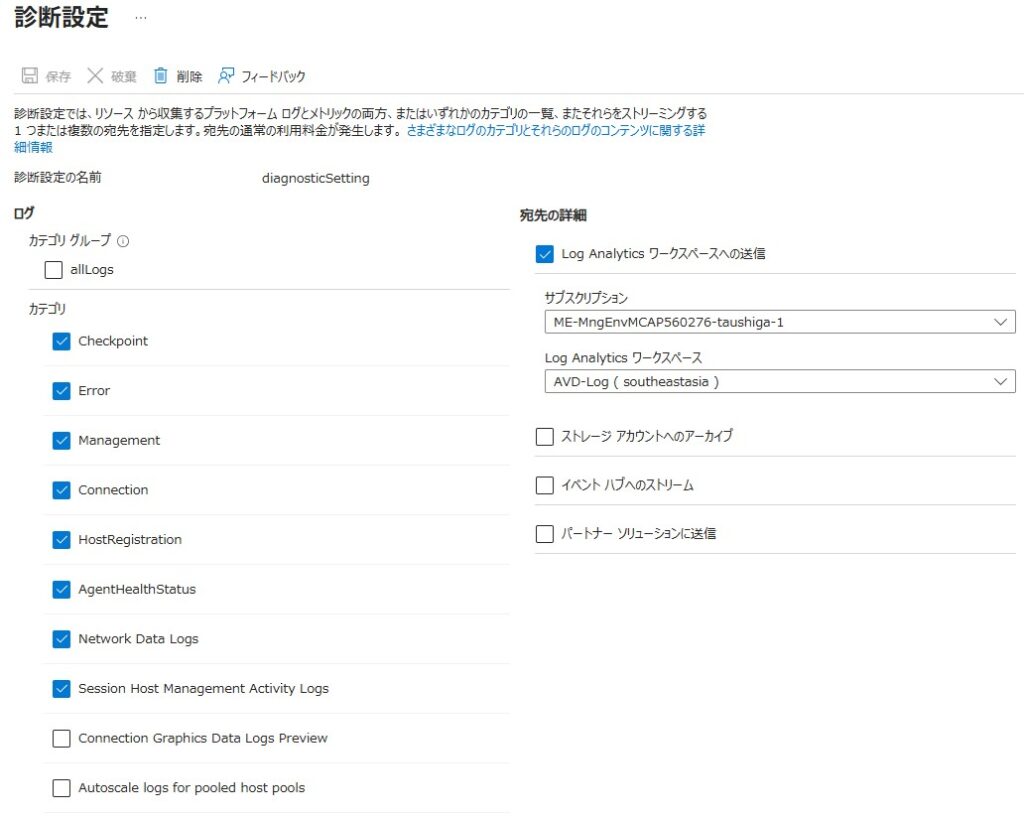Click the discard (破棄) X icon
The image size is (1024, 820).
point(95,76)
